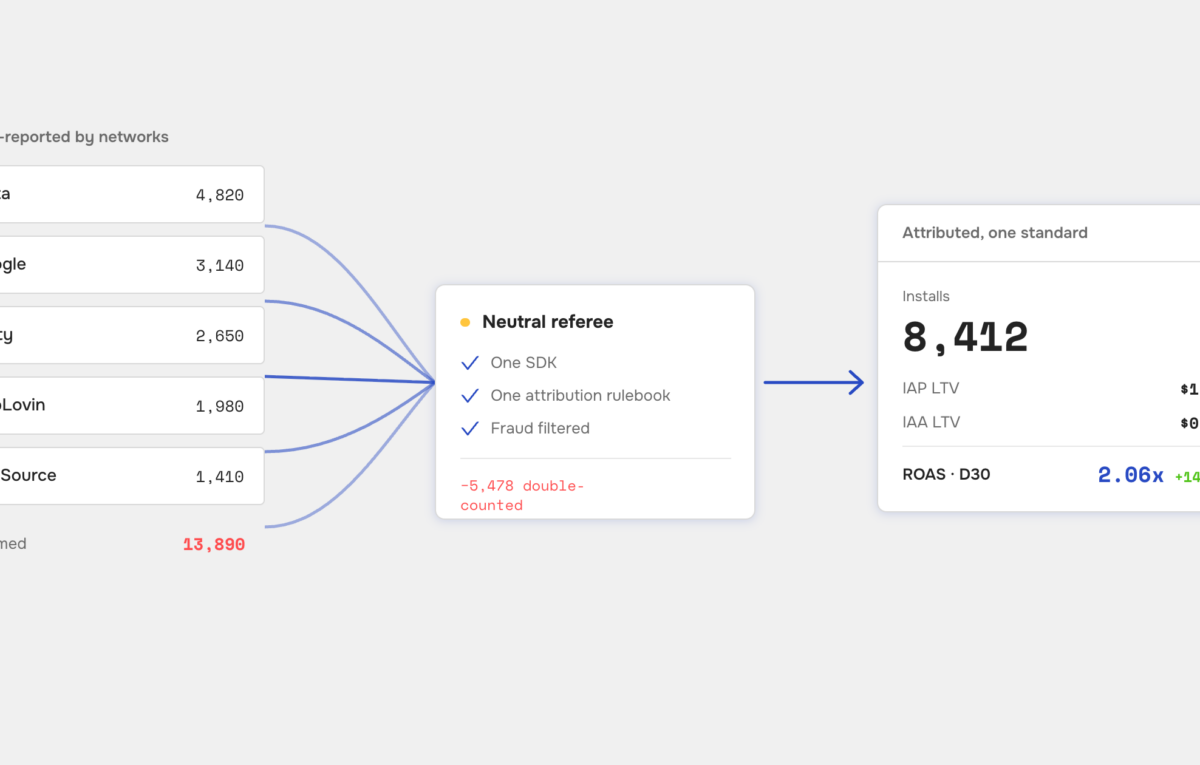Select the network card showing 2,650
The height and width of the screenshot is (765, 1200).
coord(132,335)
